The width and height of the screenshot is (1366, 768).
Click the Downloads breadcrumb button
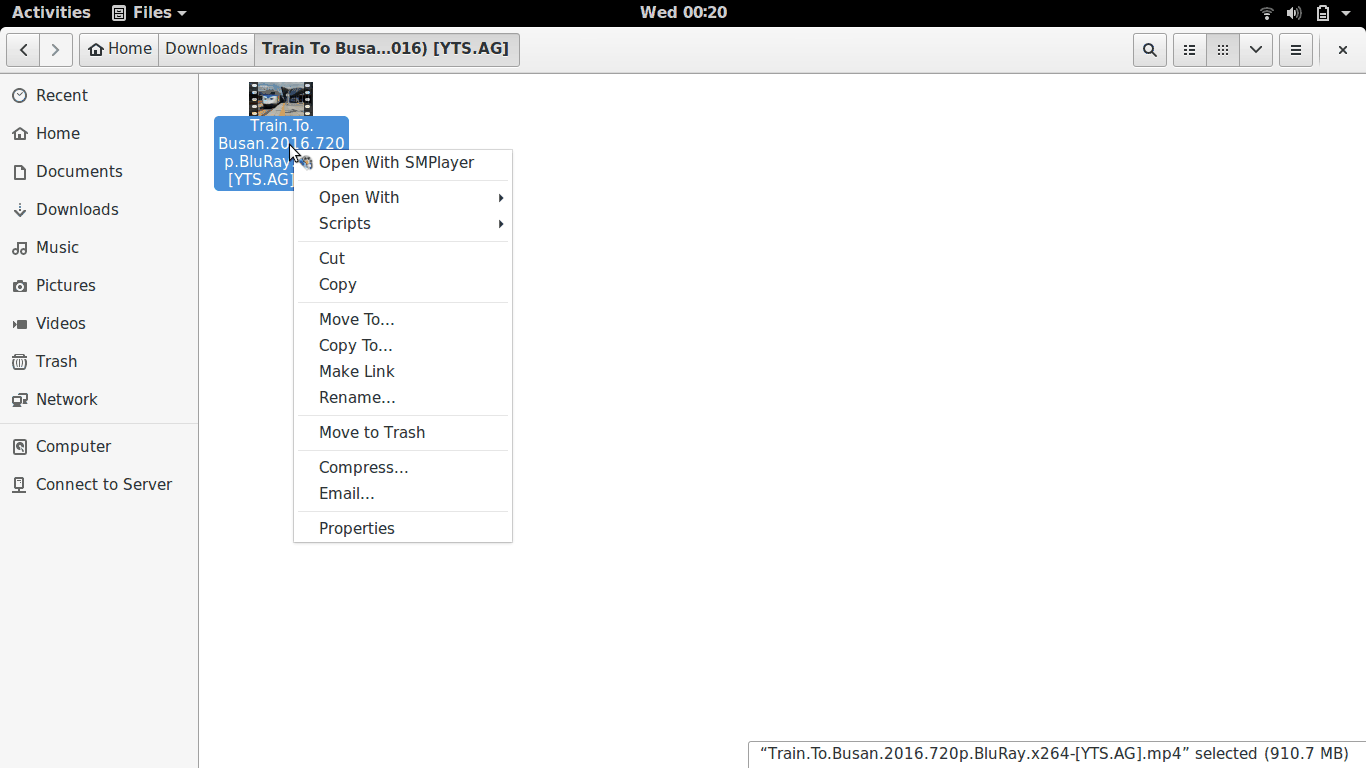pos(206,49)
